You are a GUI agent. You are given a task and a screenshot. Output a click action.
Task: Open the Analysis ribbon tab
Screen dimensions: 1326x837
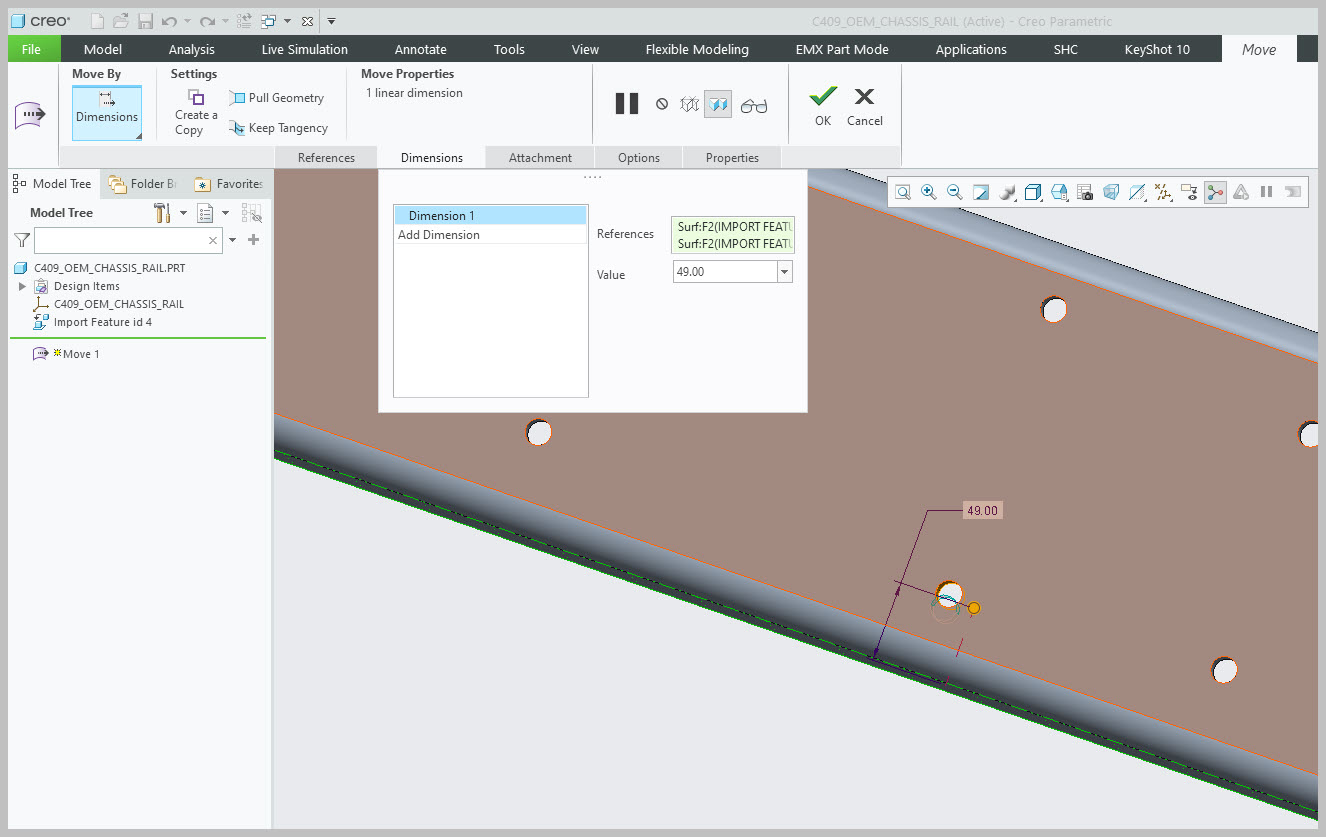191,49
